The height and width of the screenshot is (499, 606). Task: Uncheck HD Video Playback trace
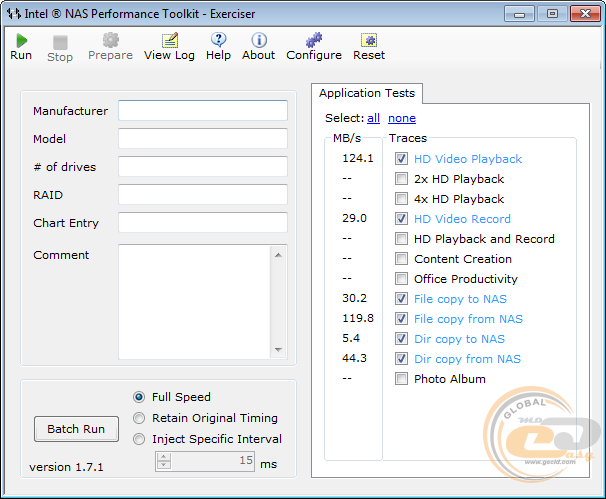401,158
